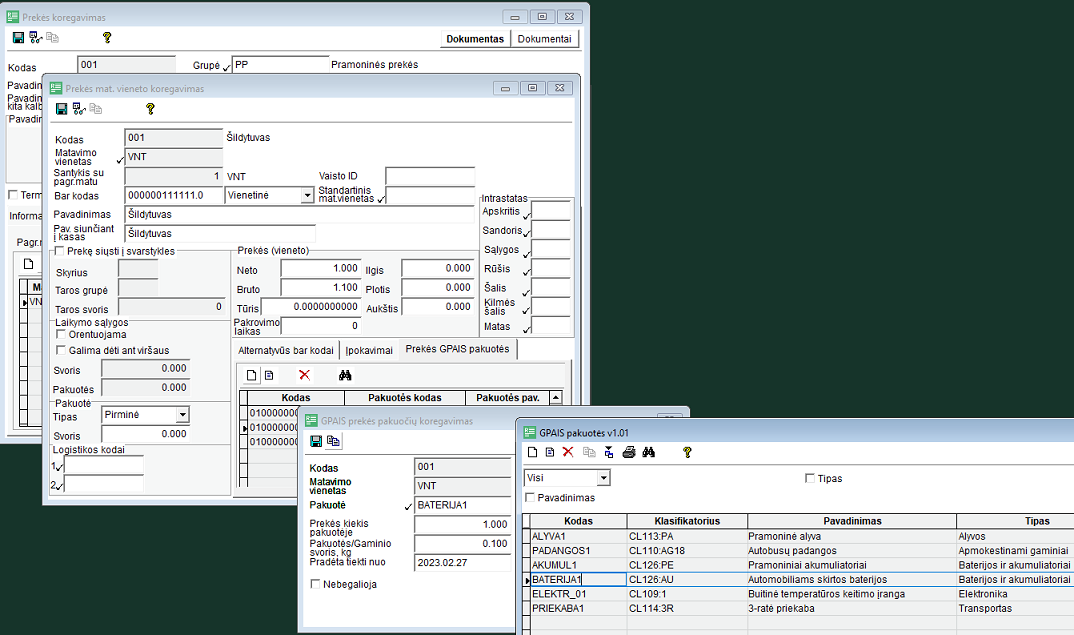This screenshot has height=635, width=1074.
Task: Click the help question mark icon in Prekės koregavimas
Action: 107,38
